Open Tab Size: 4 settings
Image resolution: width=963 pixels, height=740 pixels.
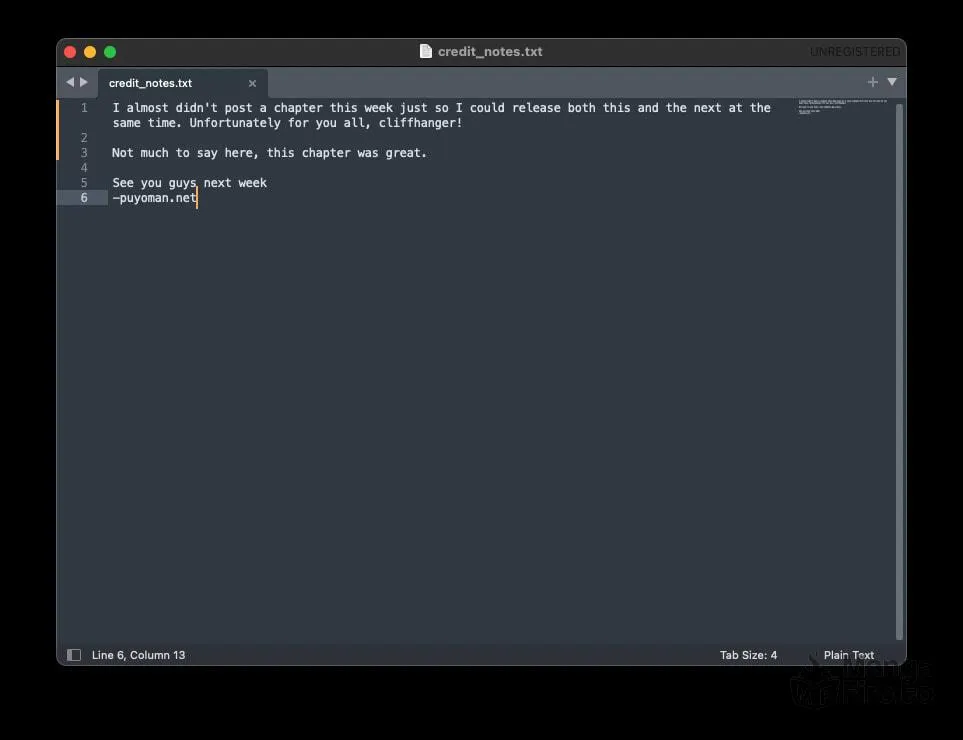(x=748, y=655)
